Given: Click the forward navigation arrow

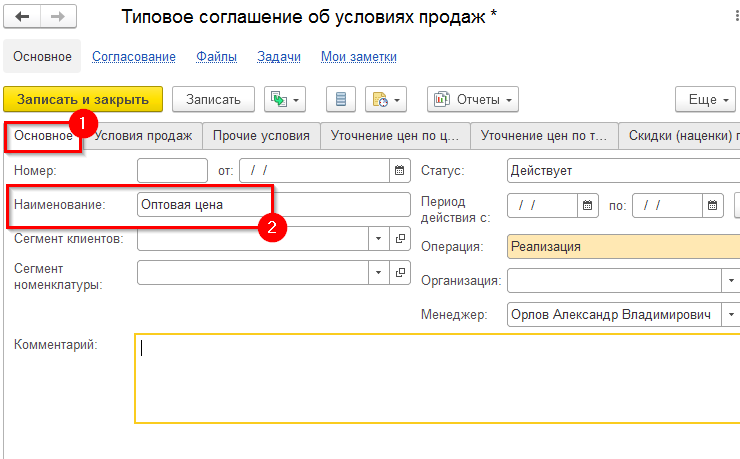Looking at the screenshot, I should (57, 17).
